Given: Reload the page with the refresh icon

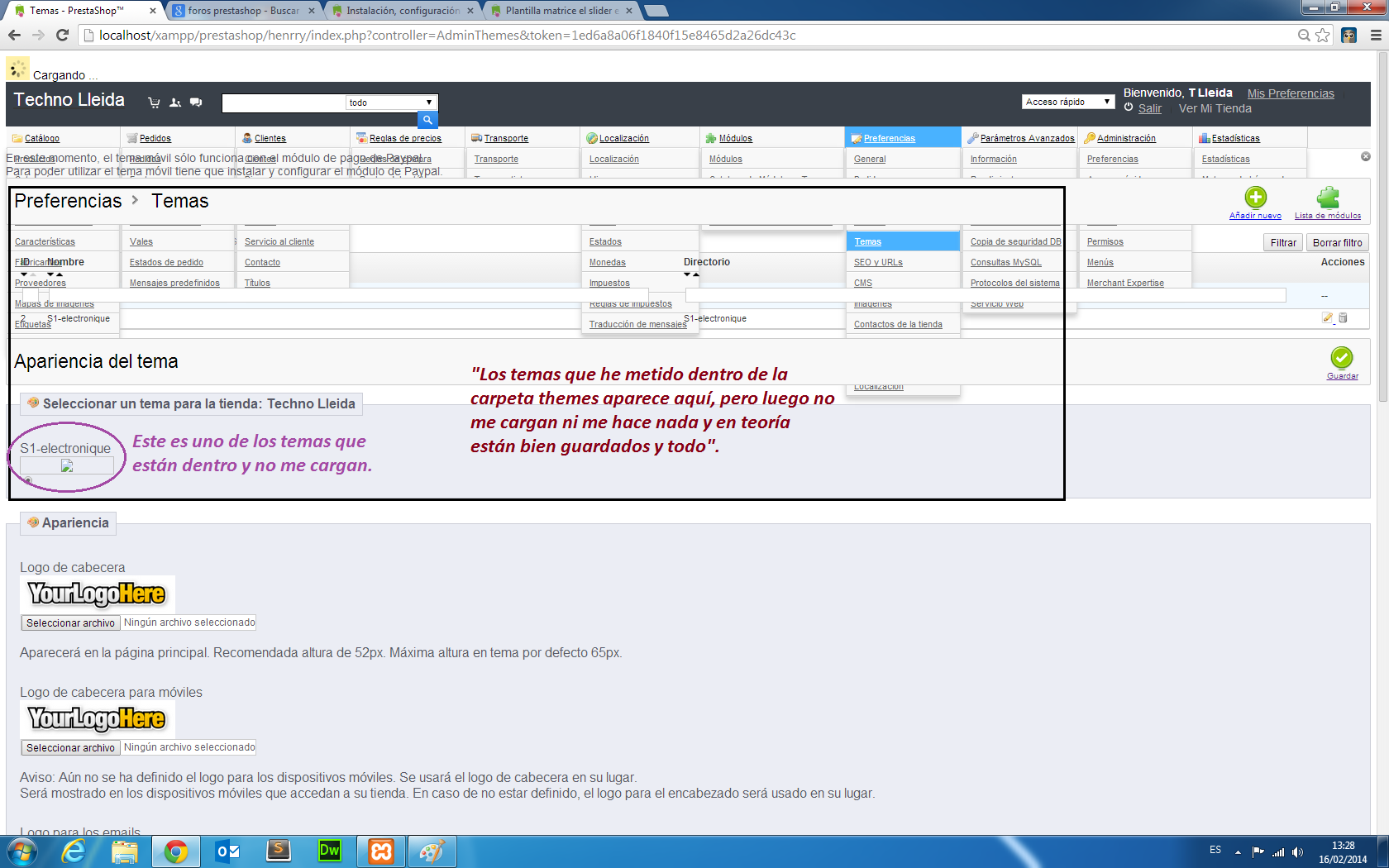Looking at the screenshot, I should point(62,35).
